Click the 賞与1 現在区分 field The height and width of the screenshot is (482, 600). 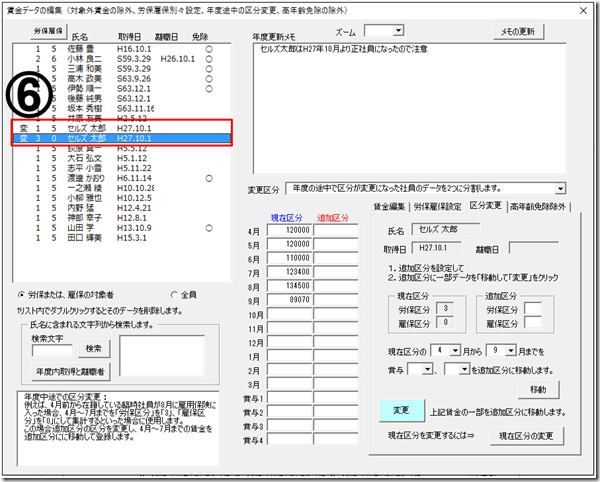290,397
